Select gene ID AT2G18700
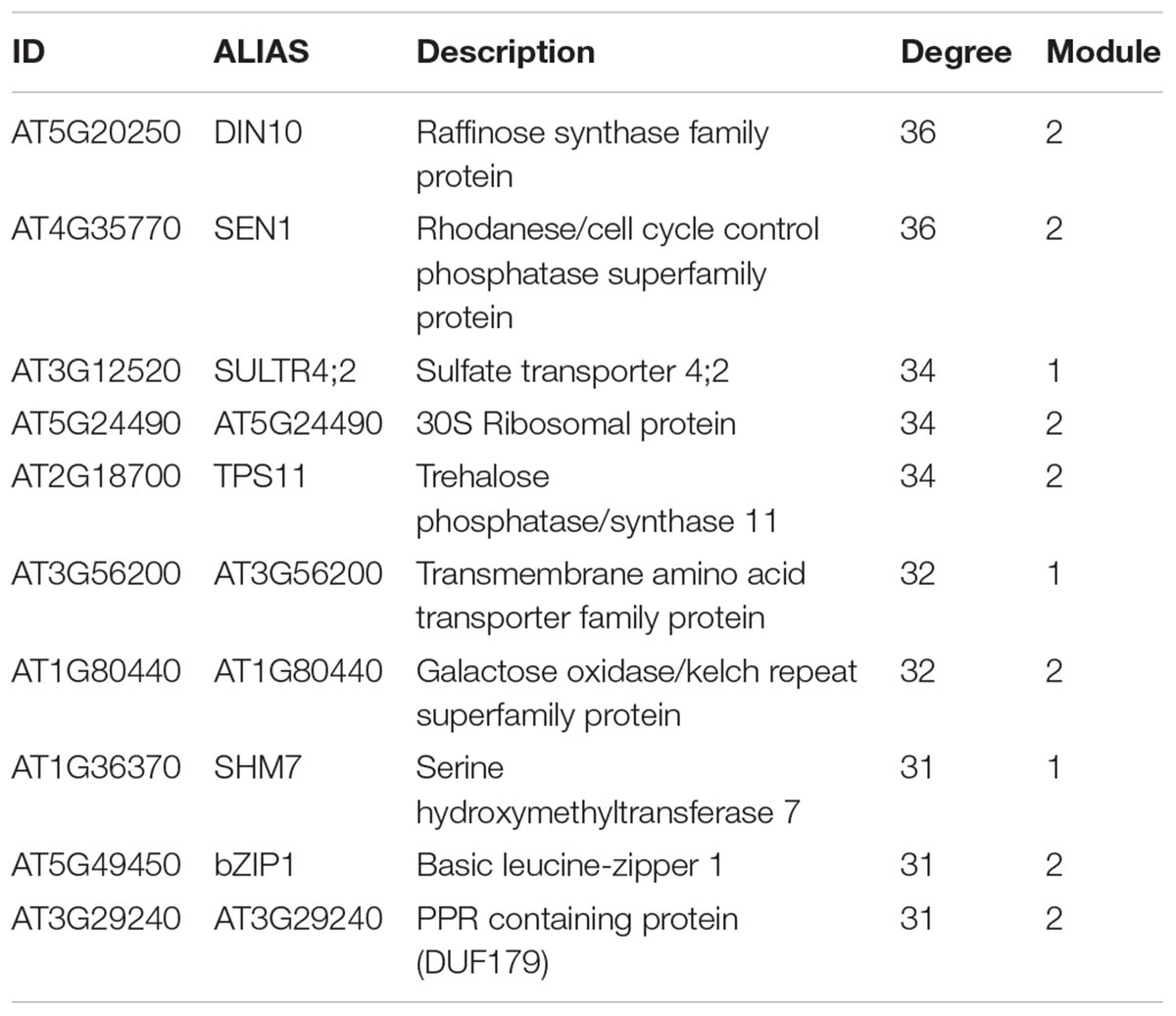The height and width of the screenshot is (1016, 1176). pos(96,477)
